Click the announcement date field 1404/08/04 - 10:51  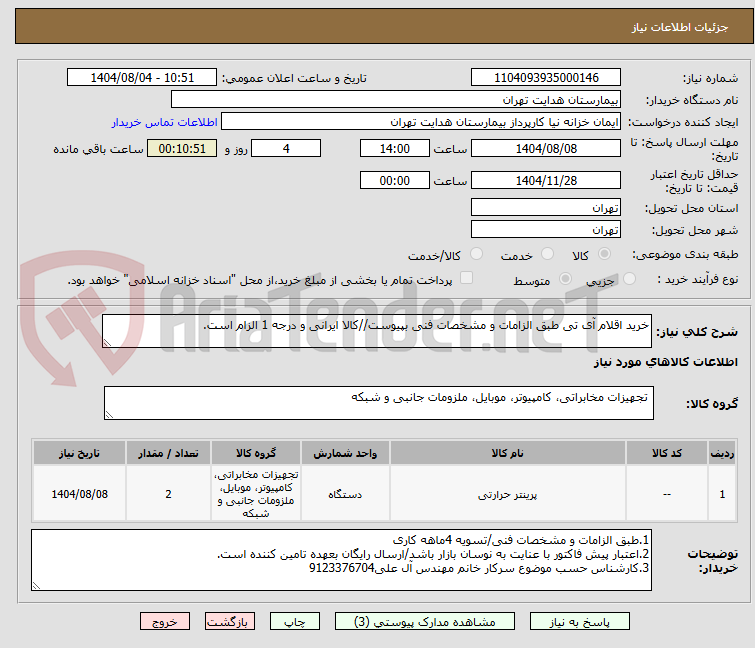point(142,78)
